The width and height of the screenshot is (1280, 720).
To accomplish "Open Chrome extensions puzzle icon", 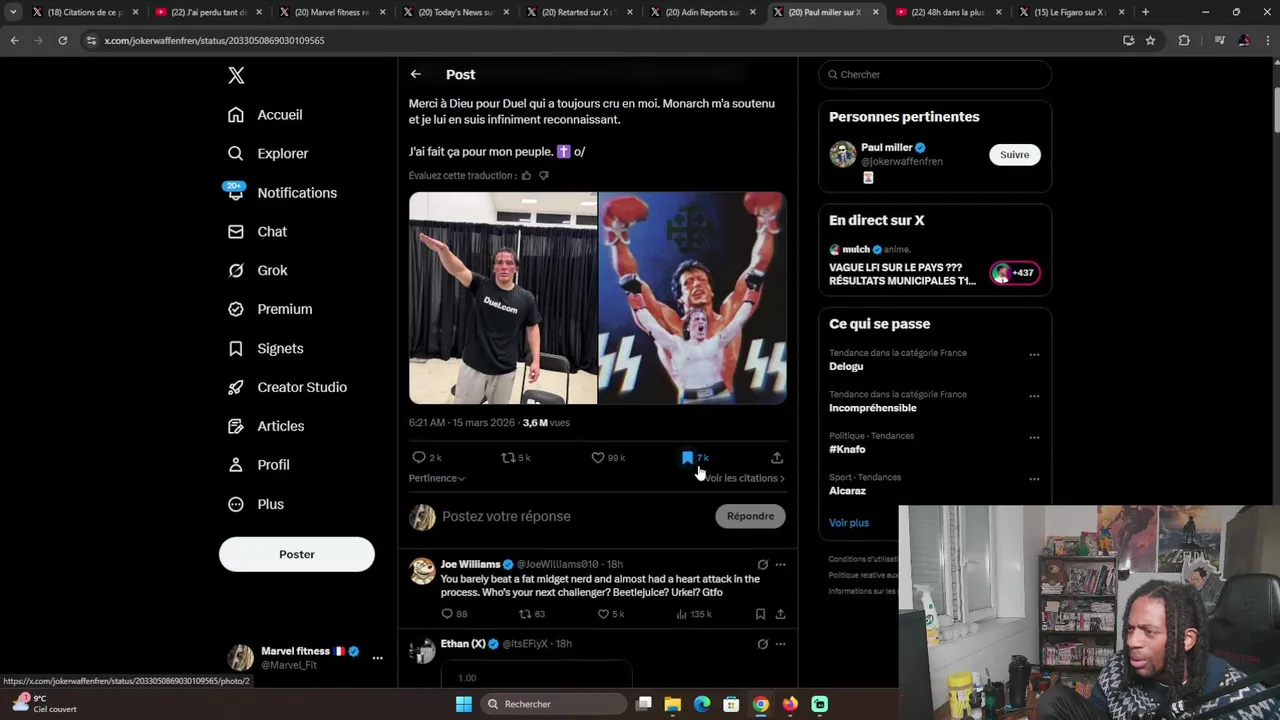I will [x=1184, y=40].
